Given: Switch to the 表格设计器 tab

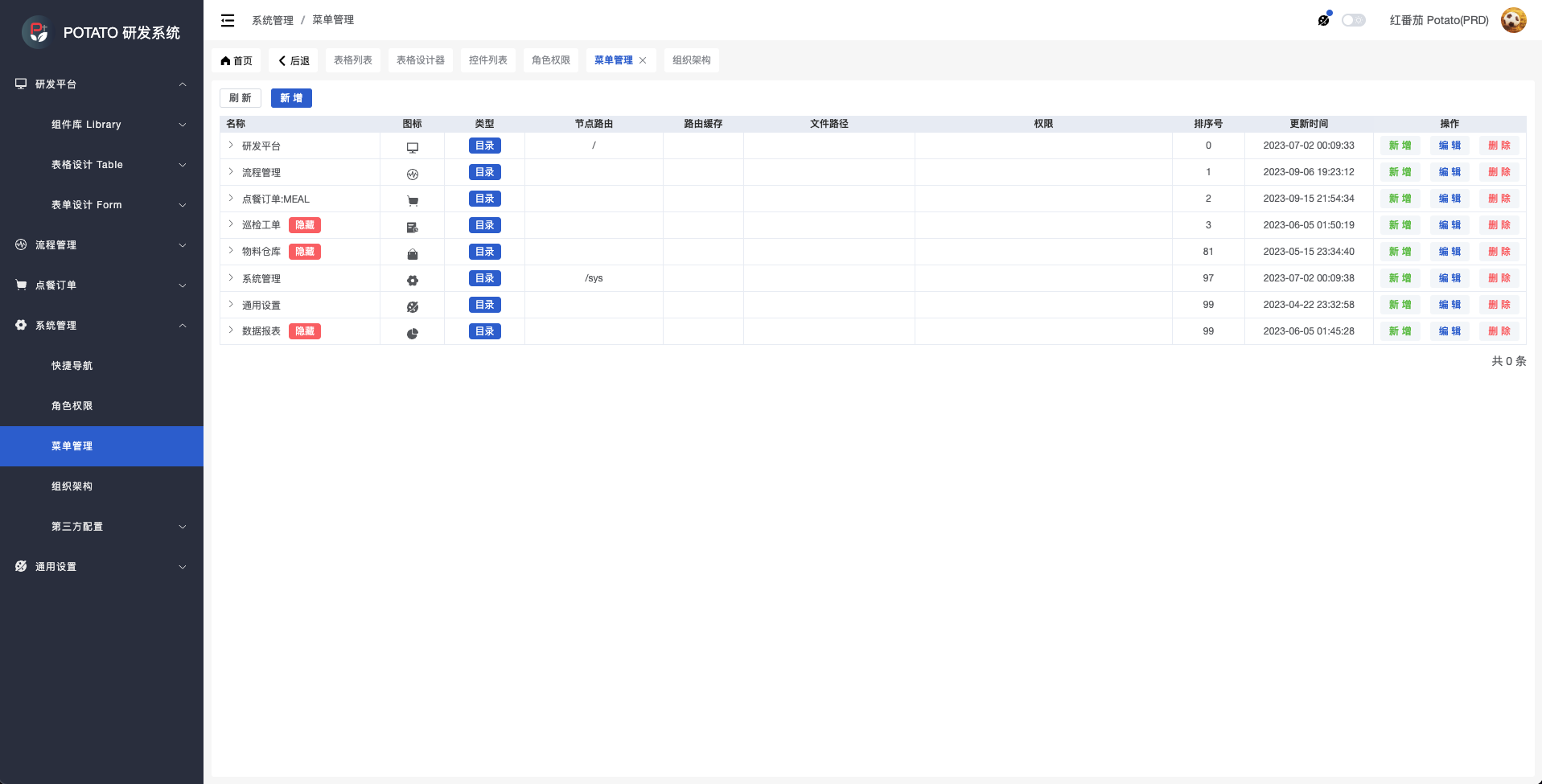Looking at the screenshot, I should tap(421, 60).
